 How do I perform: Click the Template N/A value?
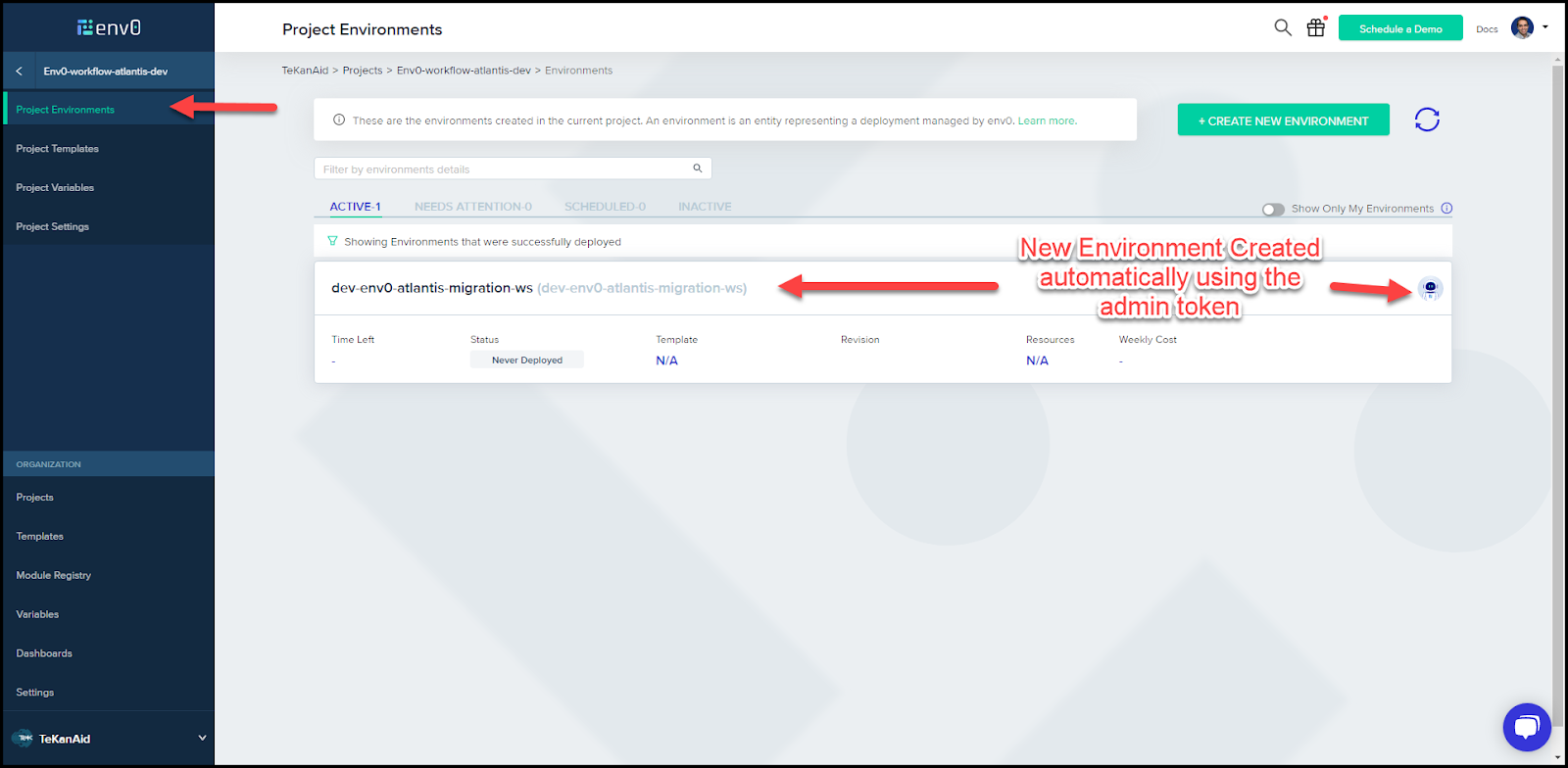[x=666, y=360]
